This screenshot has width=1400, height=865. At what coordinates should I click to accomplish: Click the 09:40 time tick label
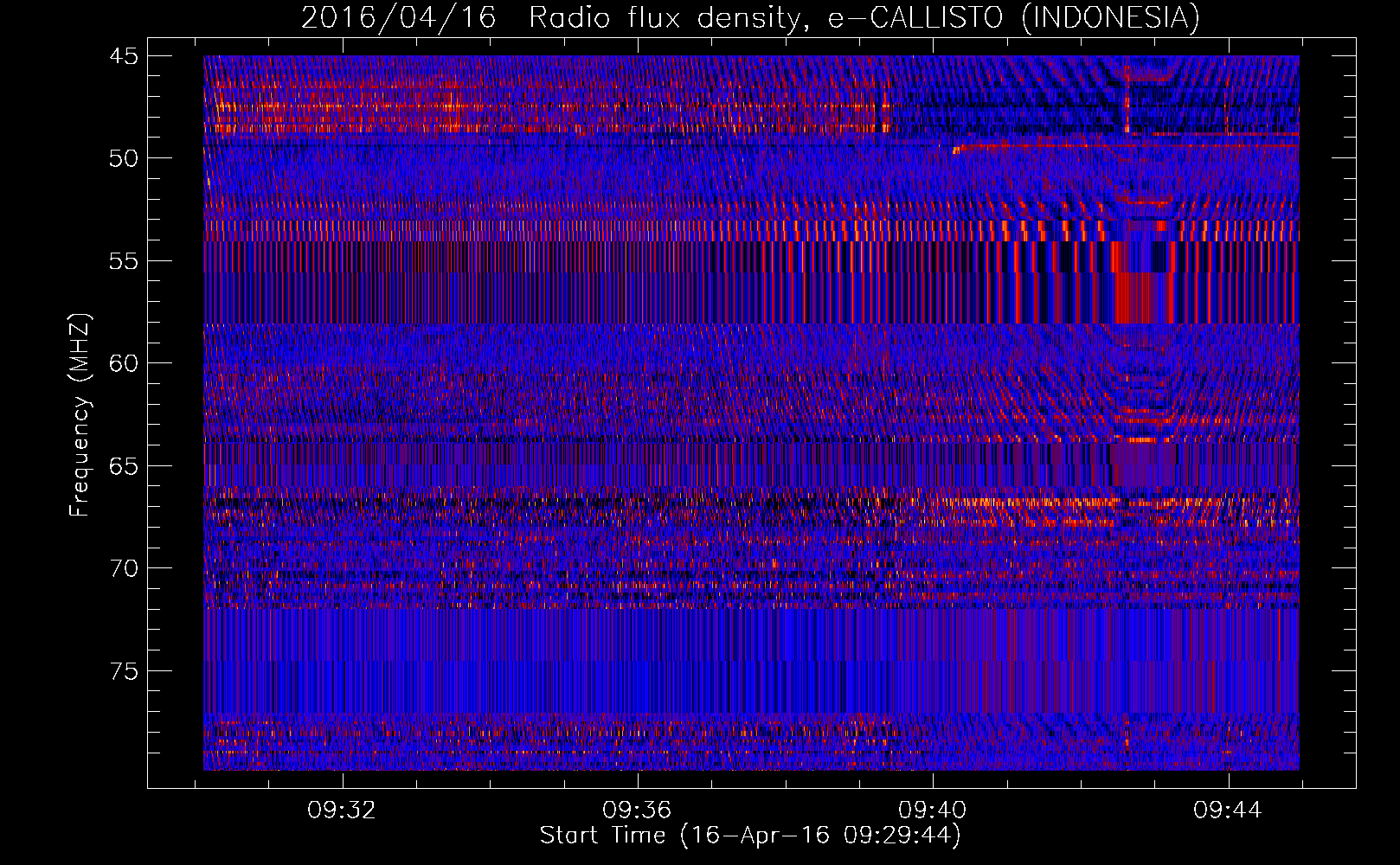(x=933, y=811)
